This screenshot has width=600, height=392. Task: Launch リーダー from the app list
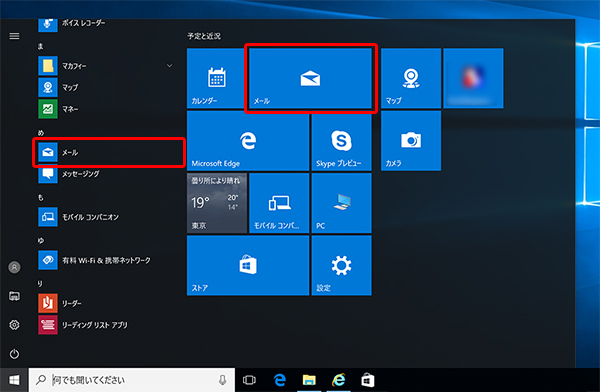(x=106, y=304)
